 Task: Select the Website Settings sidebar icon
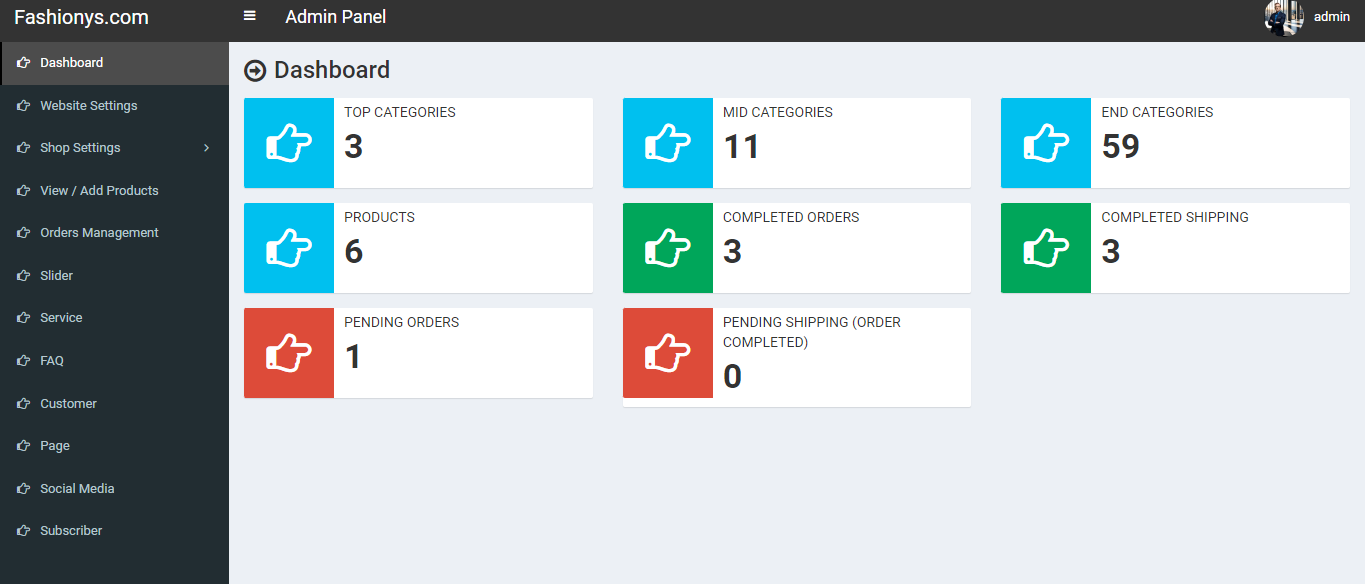[22, 105]
